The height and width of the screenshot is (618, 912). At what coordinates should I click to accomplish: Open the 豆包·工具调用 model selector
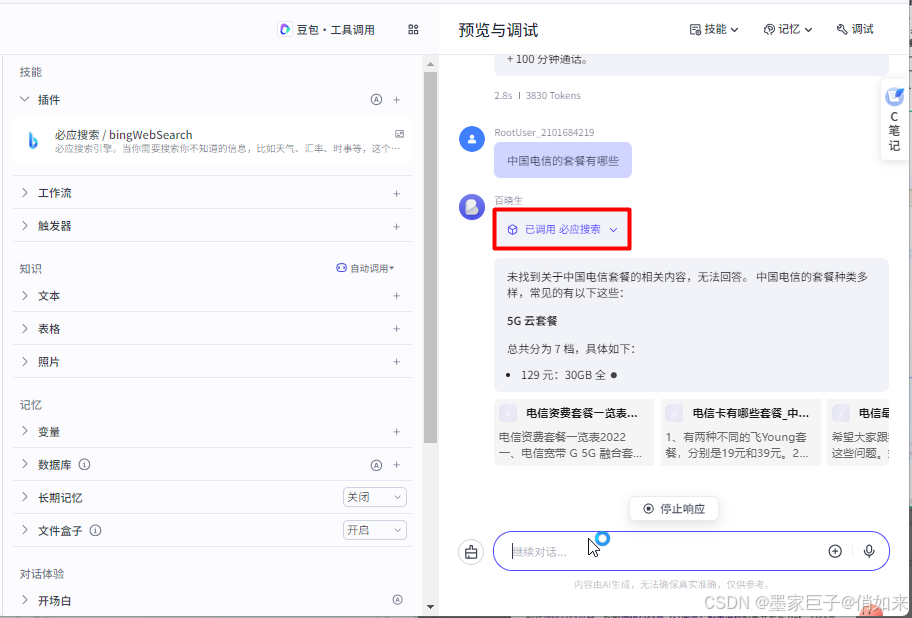coord(326,30)
